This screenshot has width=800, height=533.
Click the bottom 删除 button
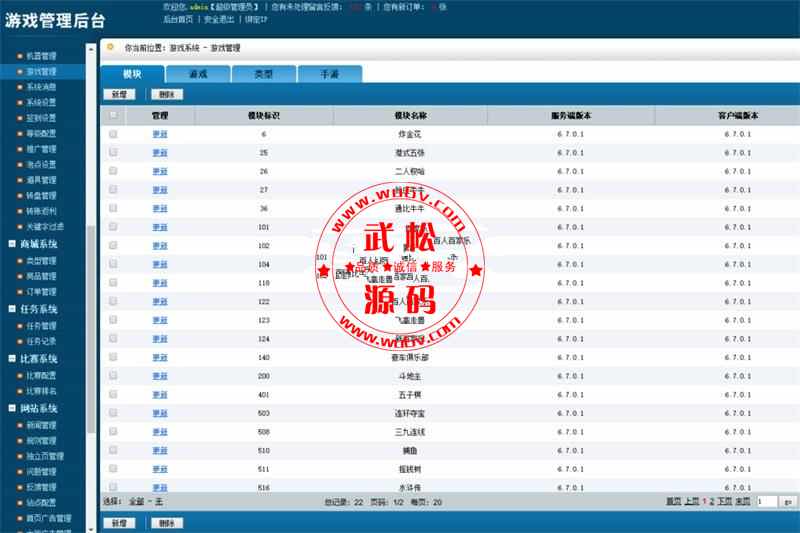coord(167,523)
